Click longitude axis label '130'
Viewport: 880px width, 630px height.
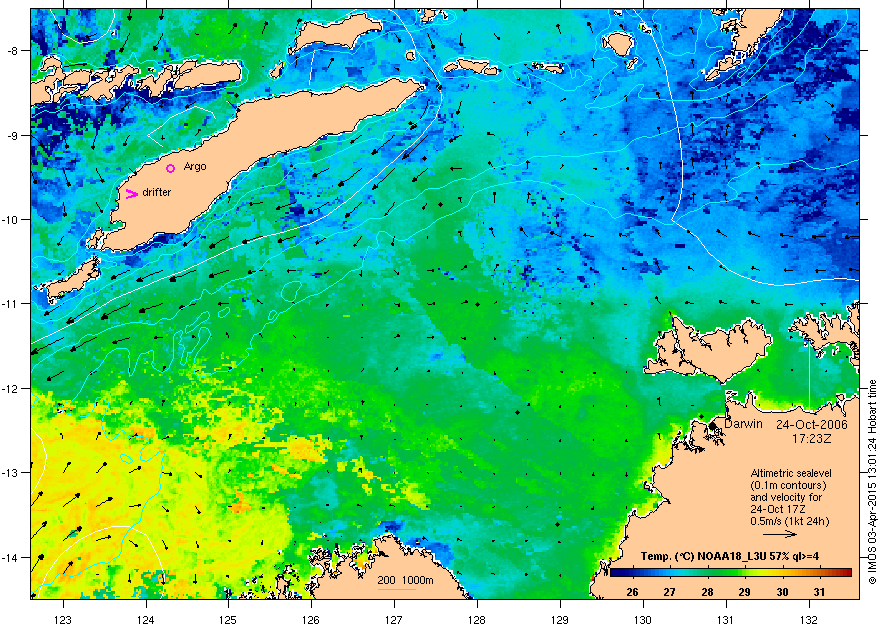tap(643, 620)
